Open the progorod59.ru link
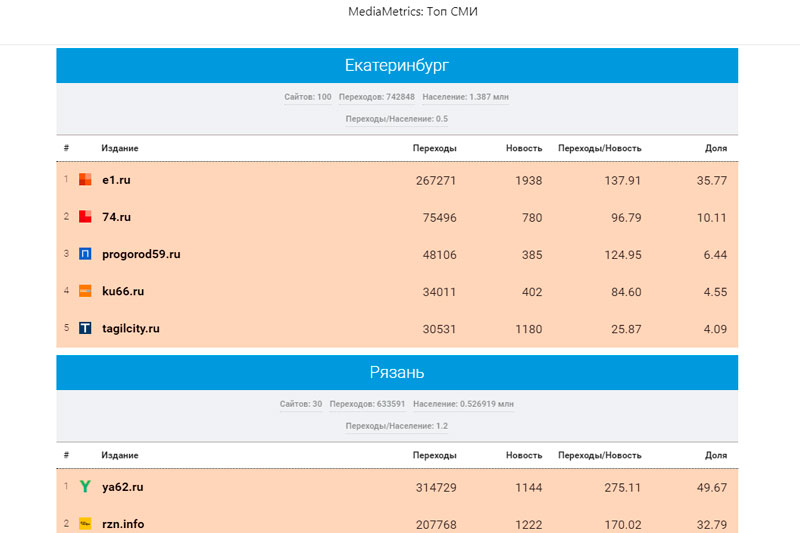Image resolution: width=800 pixels, height=533 pixels. tap(141, 254)
